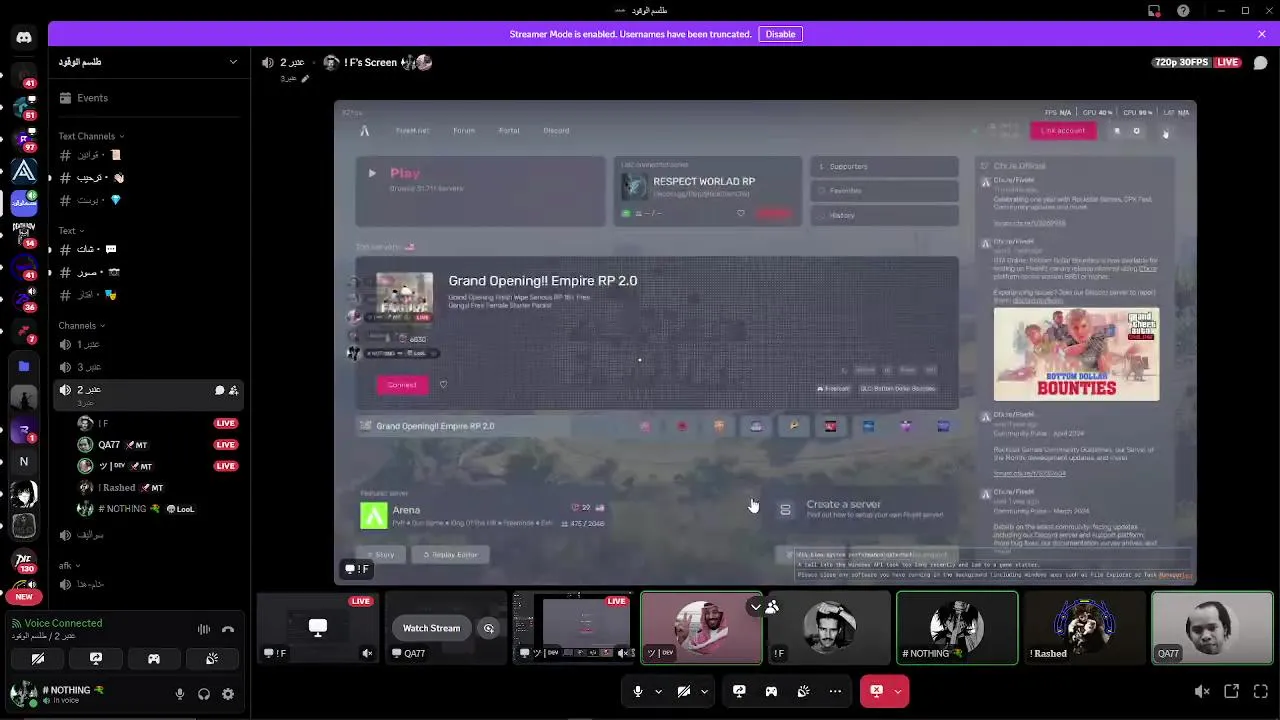
Task: Select QA77 participant video tile
Action: (1212, 628)
